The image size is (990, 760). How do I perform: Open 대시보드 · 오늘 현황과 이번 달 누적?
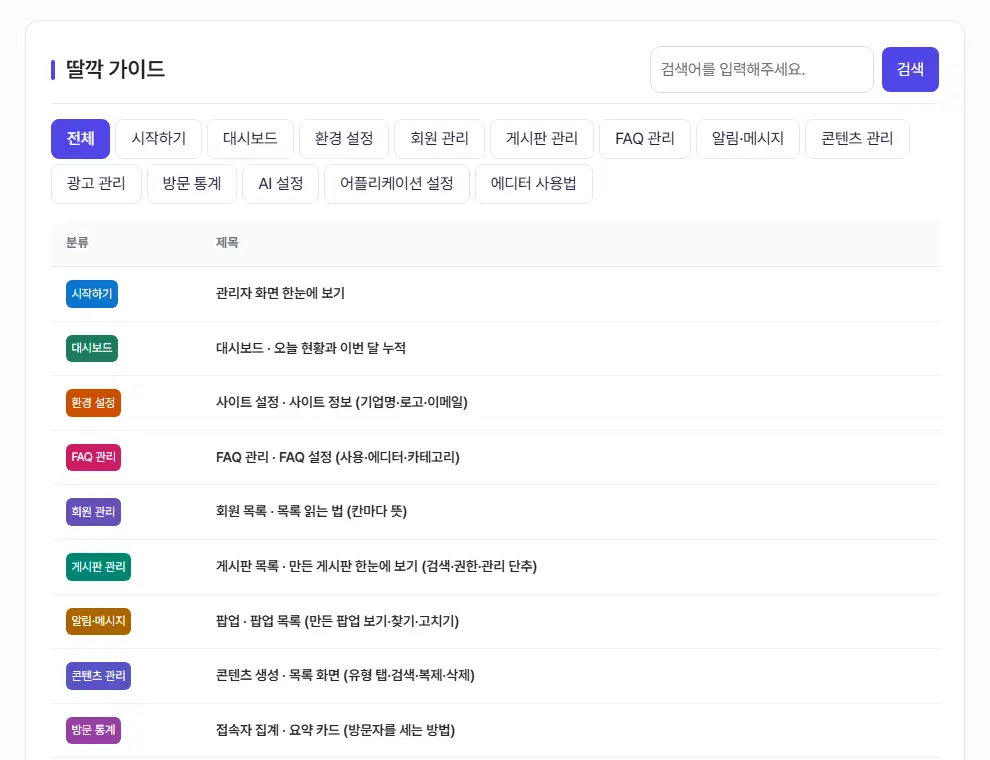(x=311, y=348)
